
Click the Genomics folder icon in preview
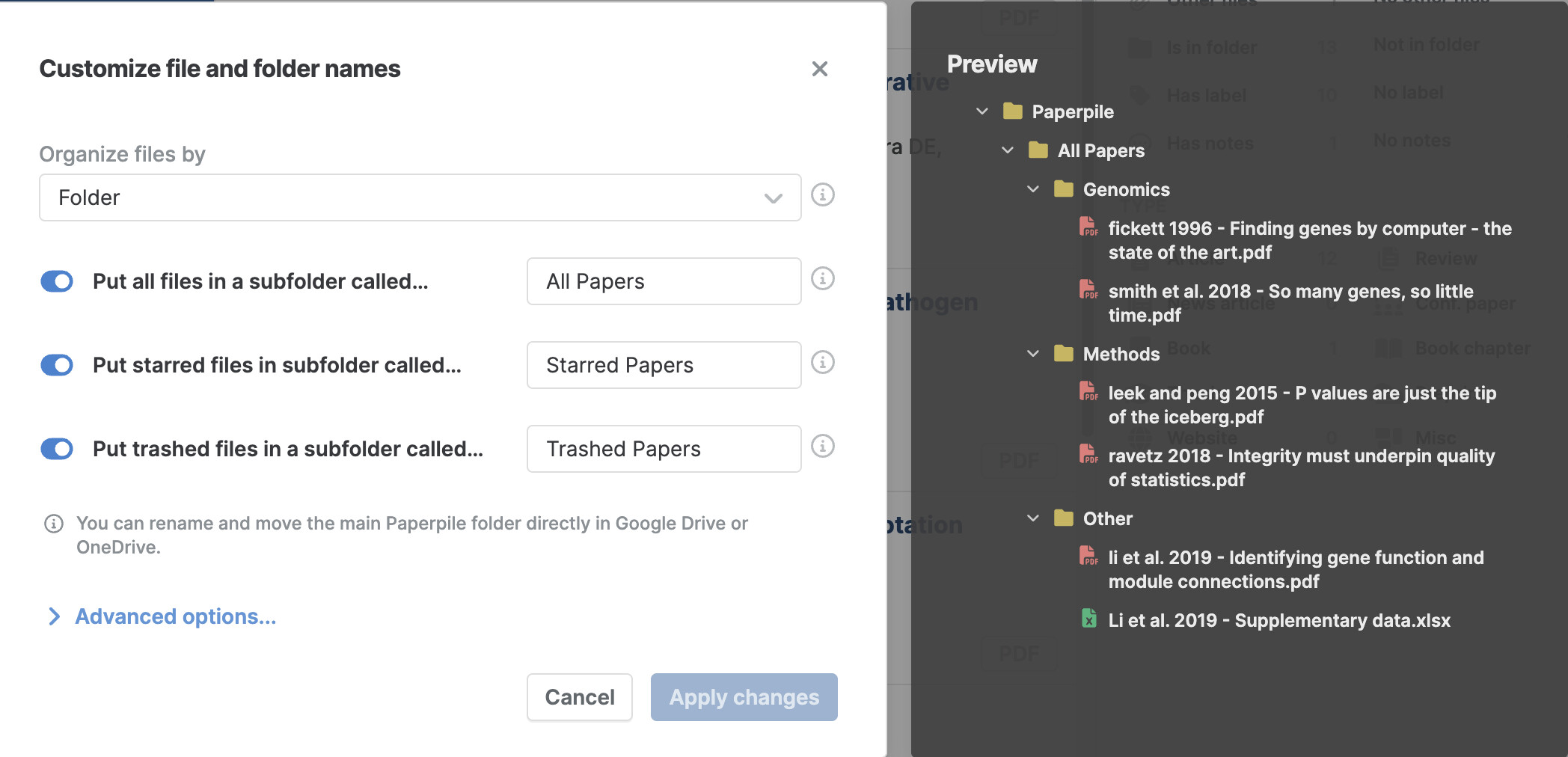[1064, 189]
